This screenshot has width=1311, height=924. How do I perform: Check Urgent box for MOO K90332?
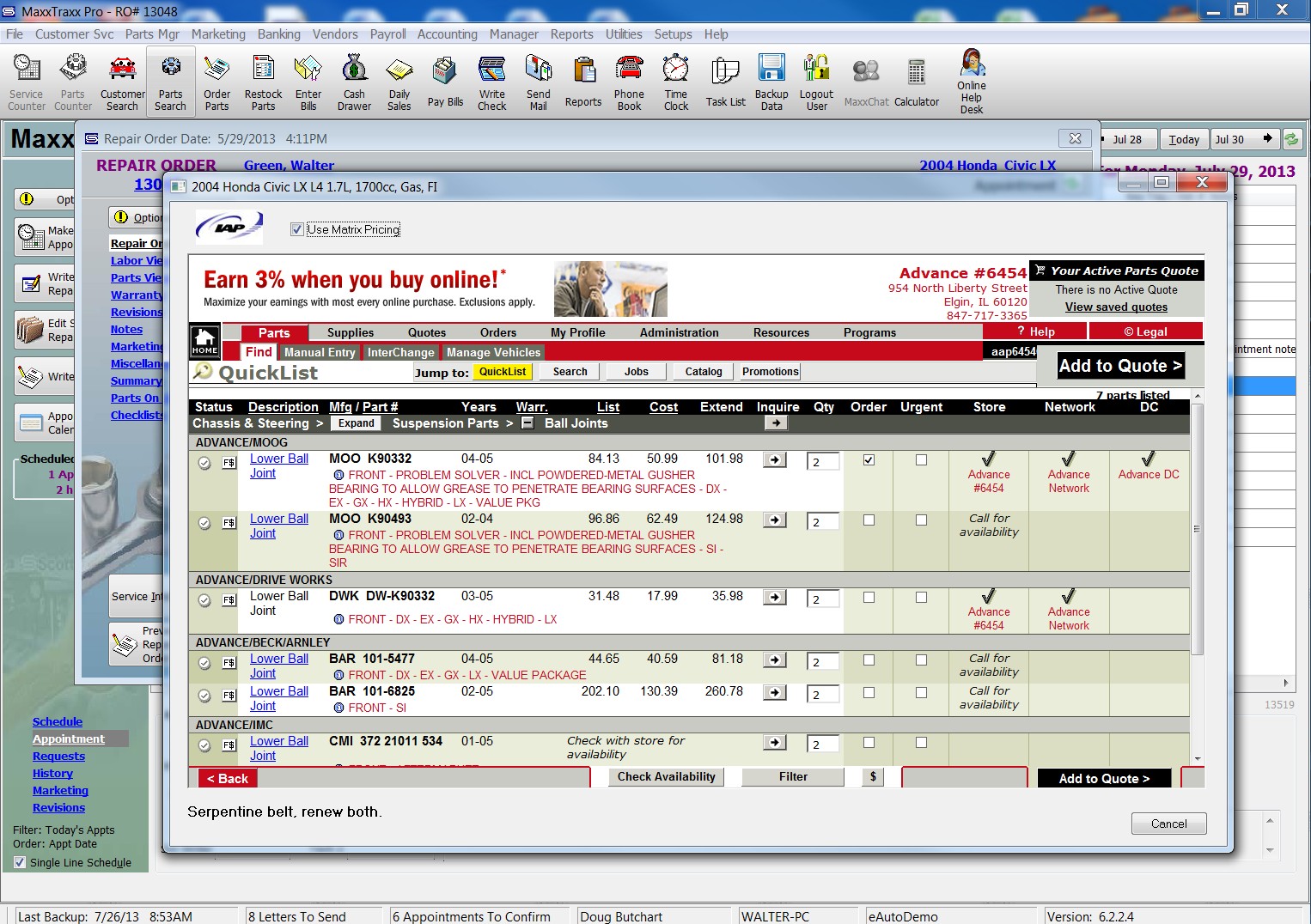(x=921, y=460)
